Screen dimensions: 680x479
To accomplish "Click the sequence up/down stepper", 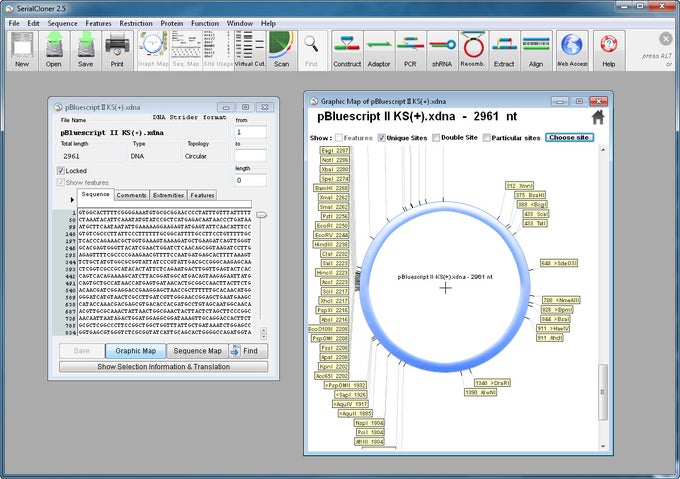I will pyautogui.click(x=263, y=334).
